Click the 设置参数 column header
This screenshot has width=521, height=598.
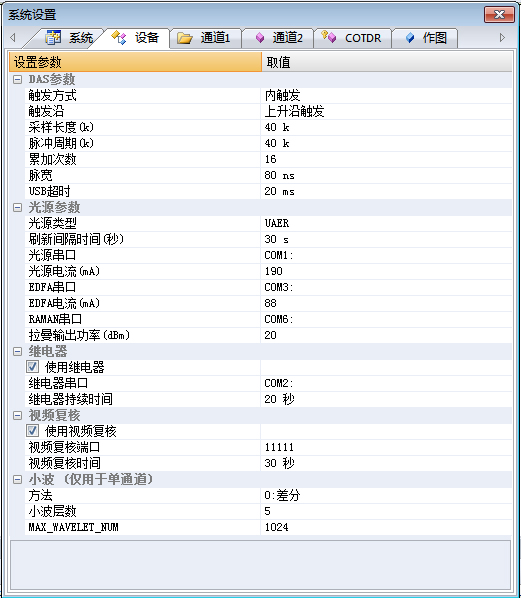tap(135, 62)
